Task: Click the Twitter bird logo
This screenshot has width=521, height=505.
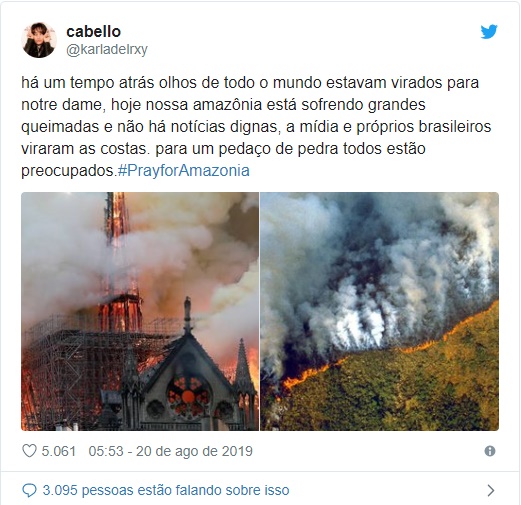Action: 489,31
